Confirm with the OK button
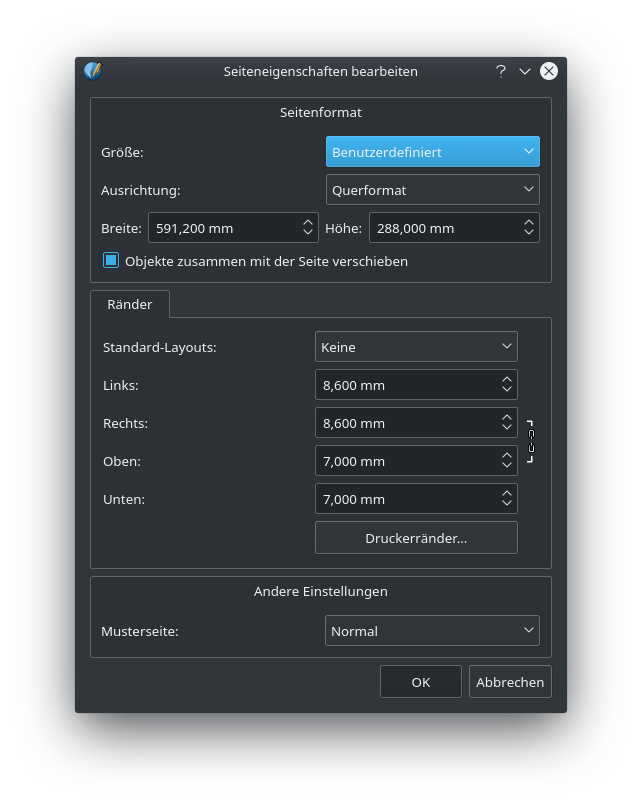Image resolution: width=642 pixels, height=806 pixels. 420,682
